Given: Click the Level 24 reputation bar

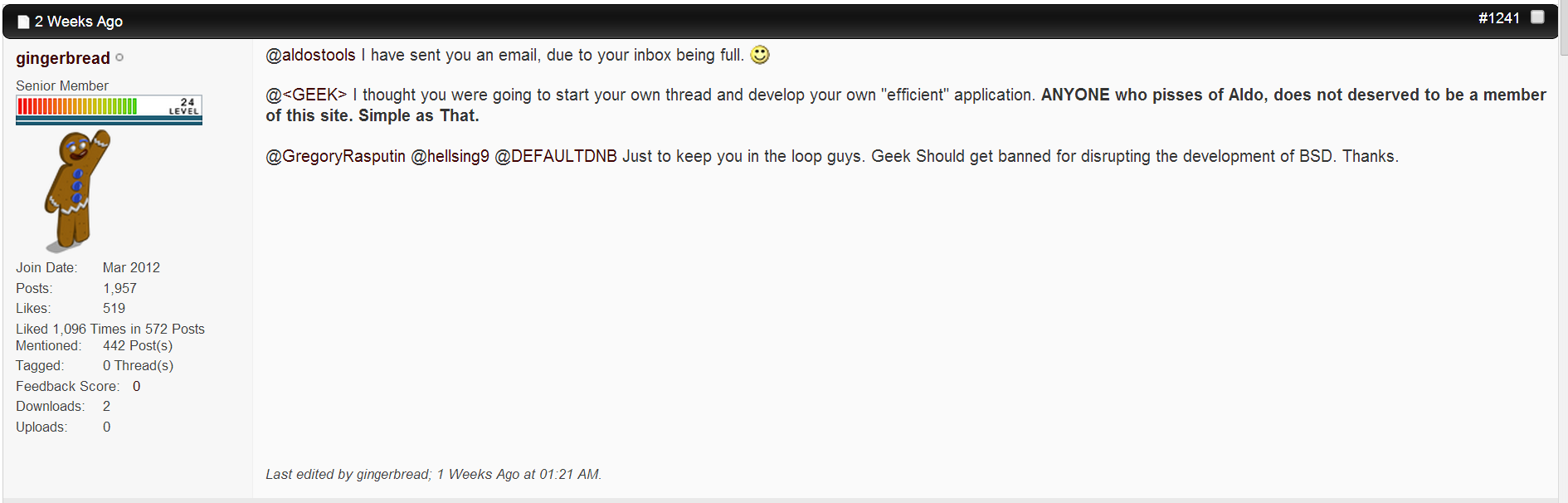Looking at the screenshot, I should 109,109.
